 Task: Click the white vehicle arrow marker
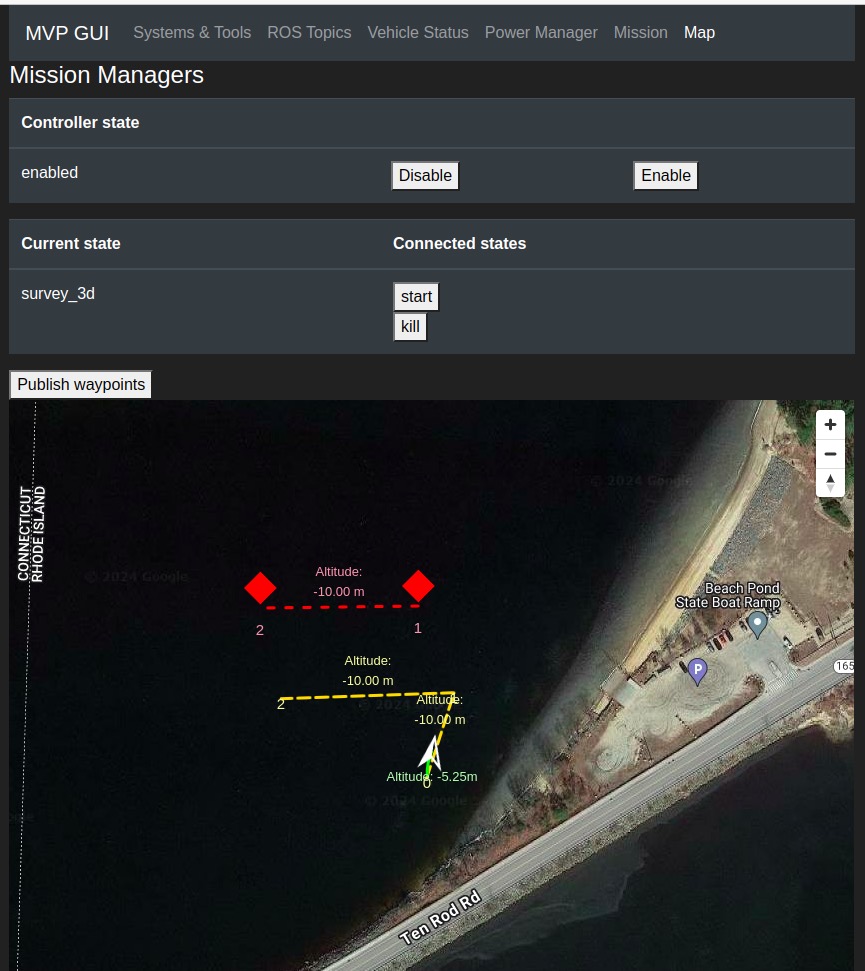pyautogui.click(x=431, y=753)
